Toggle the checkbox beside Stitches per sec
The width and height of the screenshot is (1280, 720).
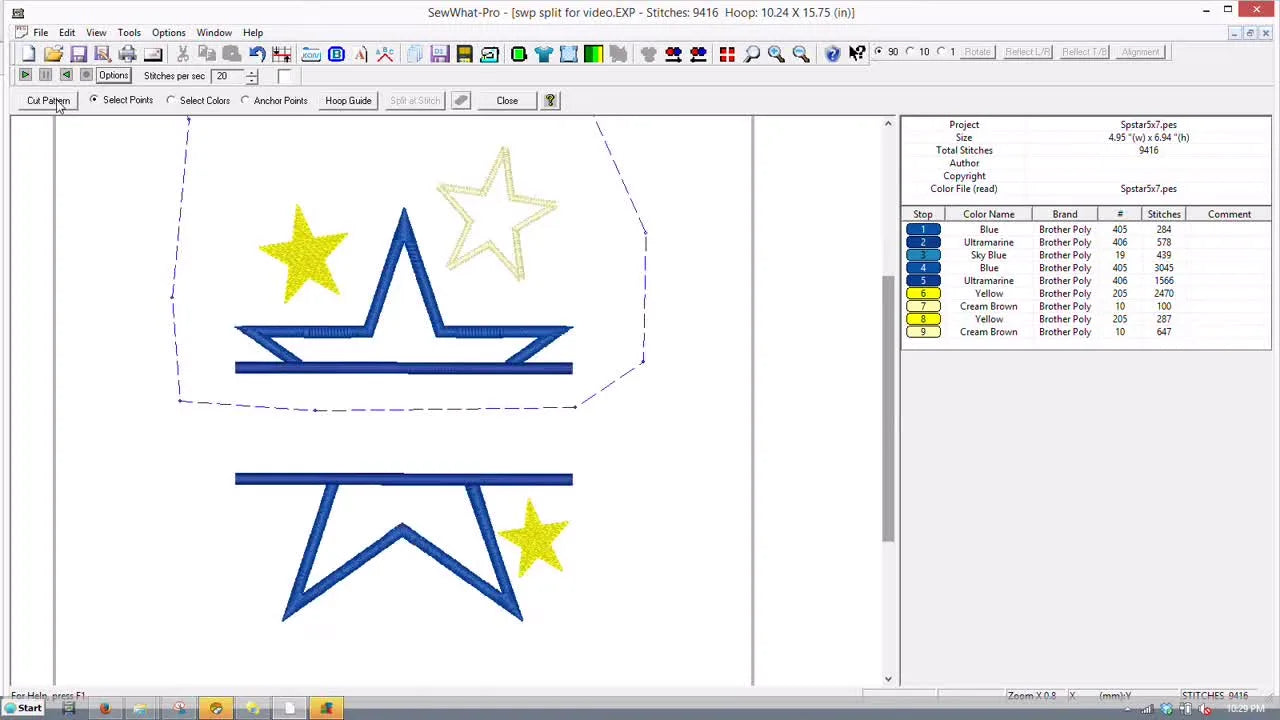284,76
